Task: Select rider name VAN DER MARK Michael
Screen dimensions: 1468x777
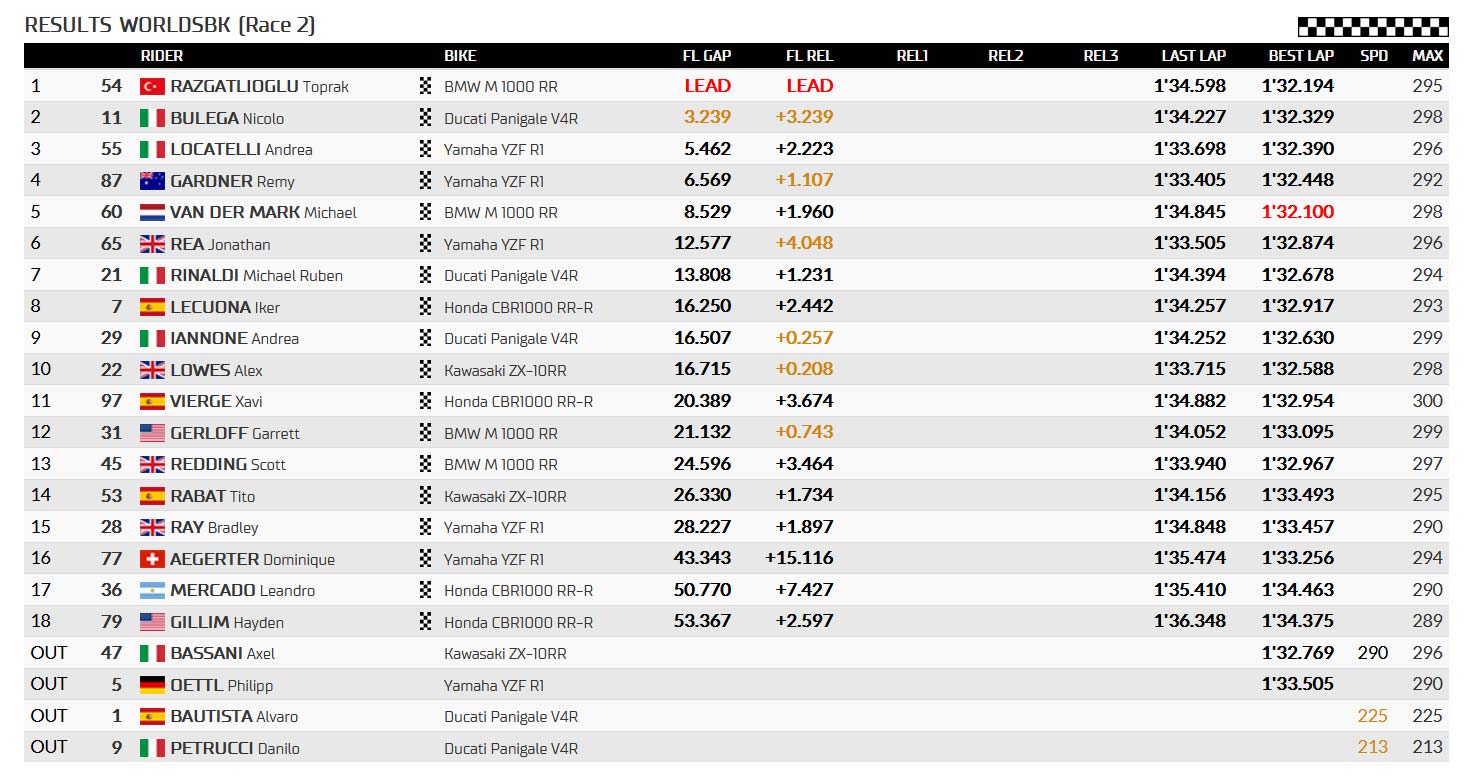Action: click(263, 212)
